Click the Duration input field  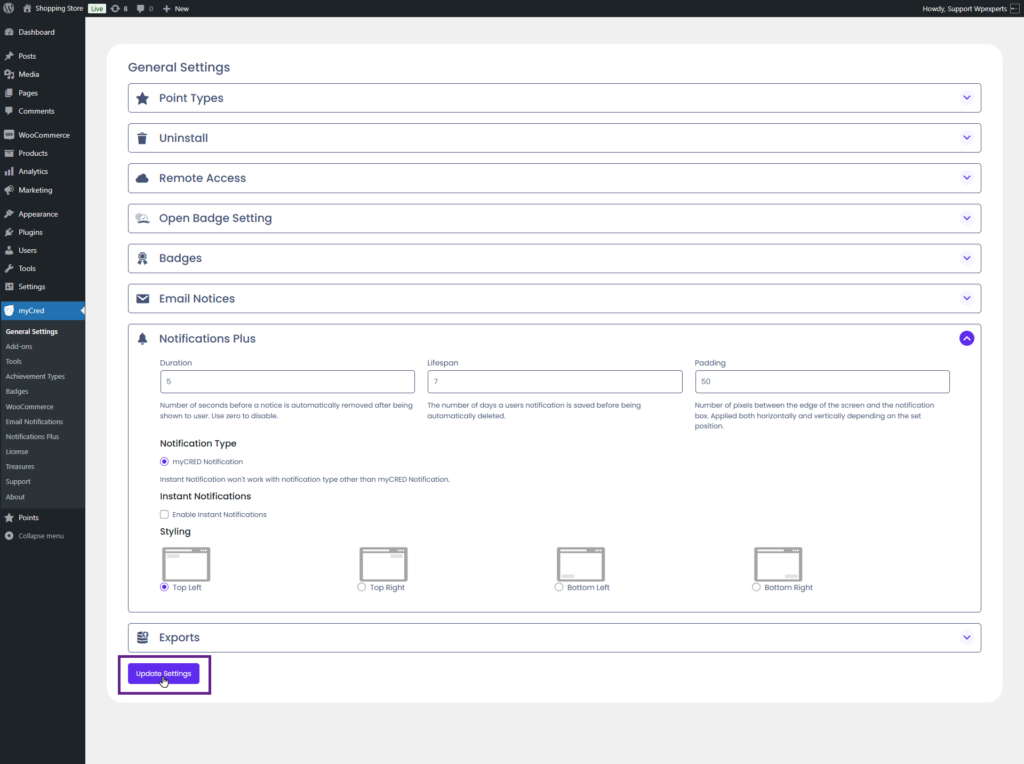(x=287, y=381)
